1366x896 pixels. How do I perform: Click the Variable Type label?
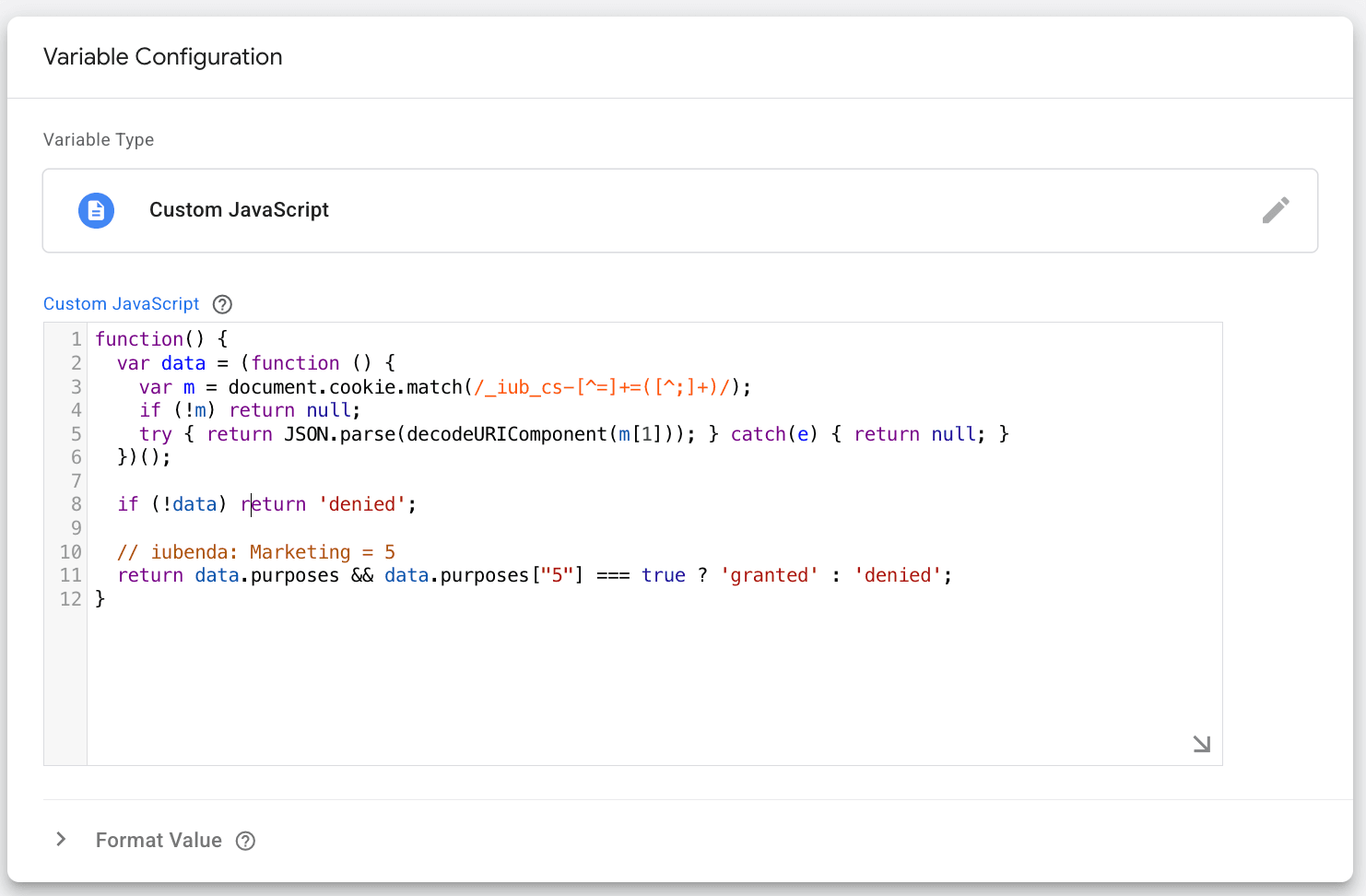pyautogui.click(x=99, y=140)
